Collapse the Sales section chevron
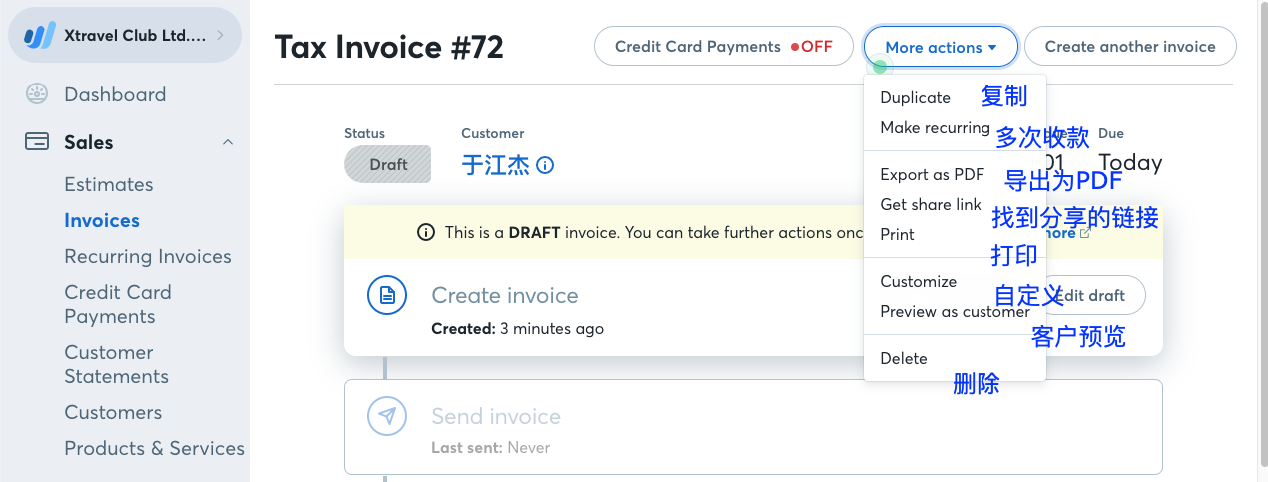The image size is (1268, 482). point(228,142)
